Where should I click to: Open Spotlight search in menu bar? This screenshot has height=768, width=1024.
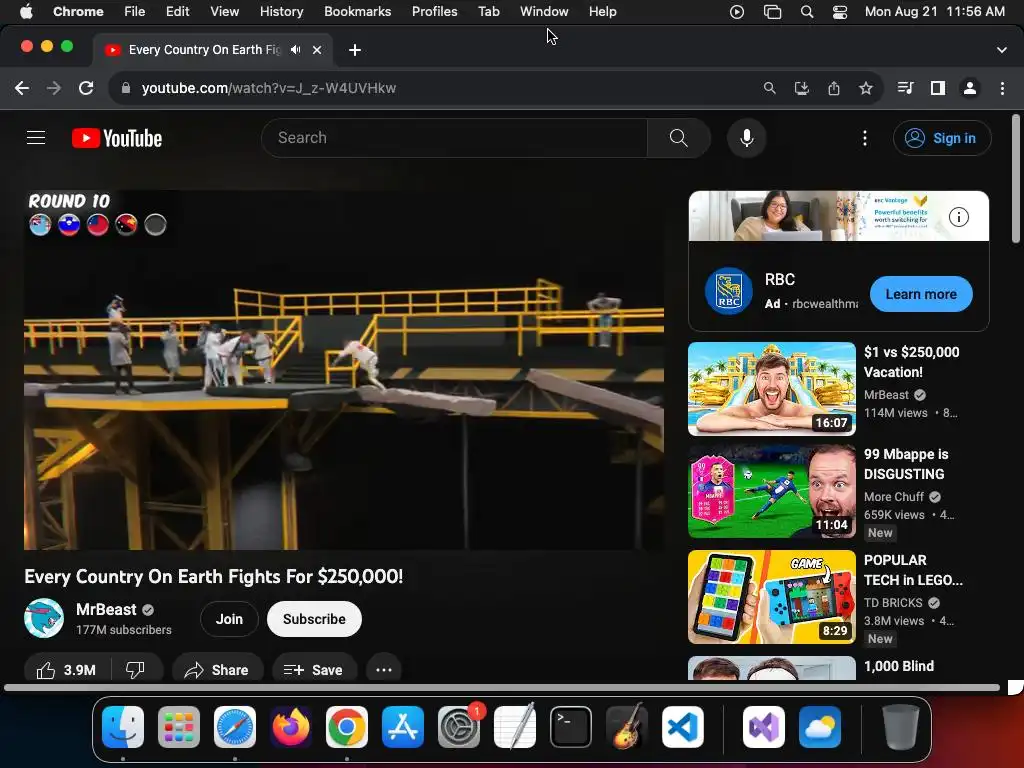click(807, 12)
